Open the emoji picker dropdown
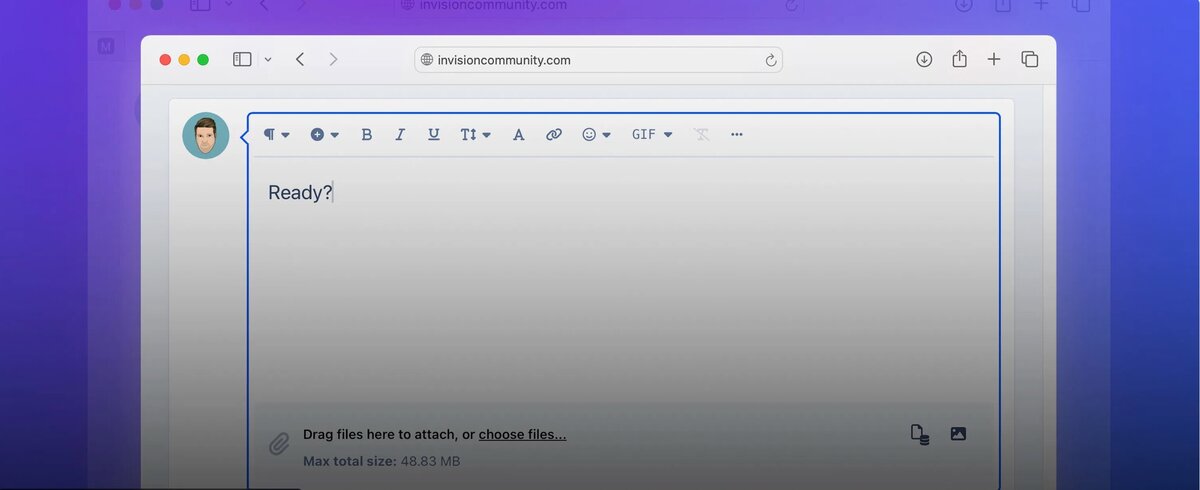Viewport: 1200px width, 490px height. point(596,134)
